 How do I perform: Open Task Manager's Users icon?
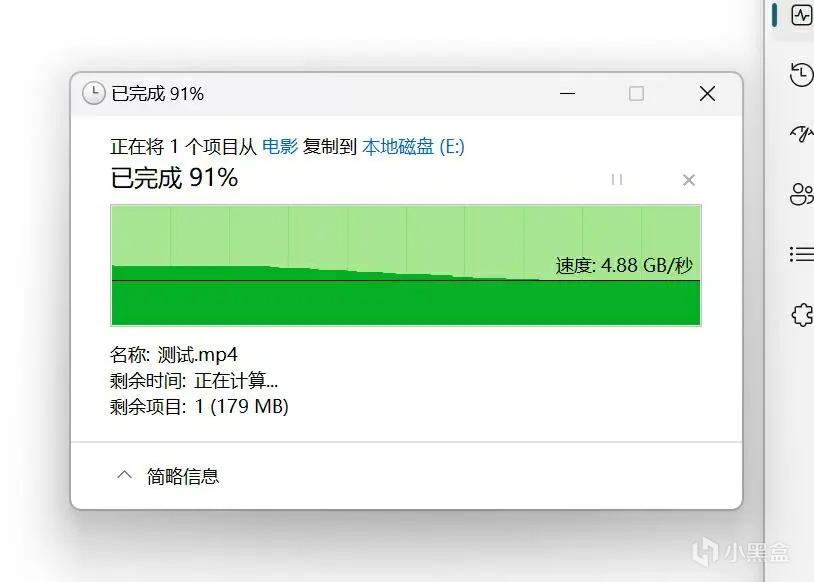802,195
